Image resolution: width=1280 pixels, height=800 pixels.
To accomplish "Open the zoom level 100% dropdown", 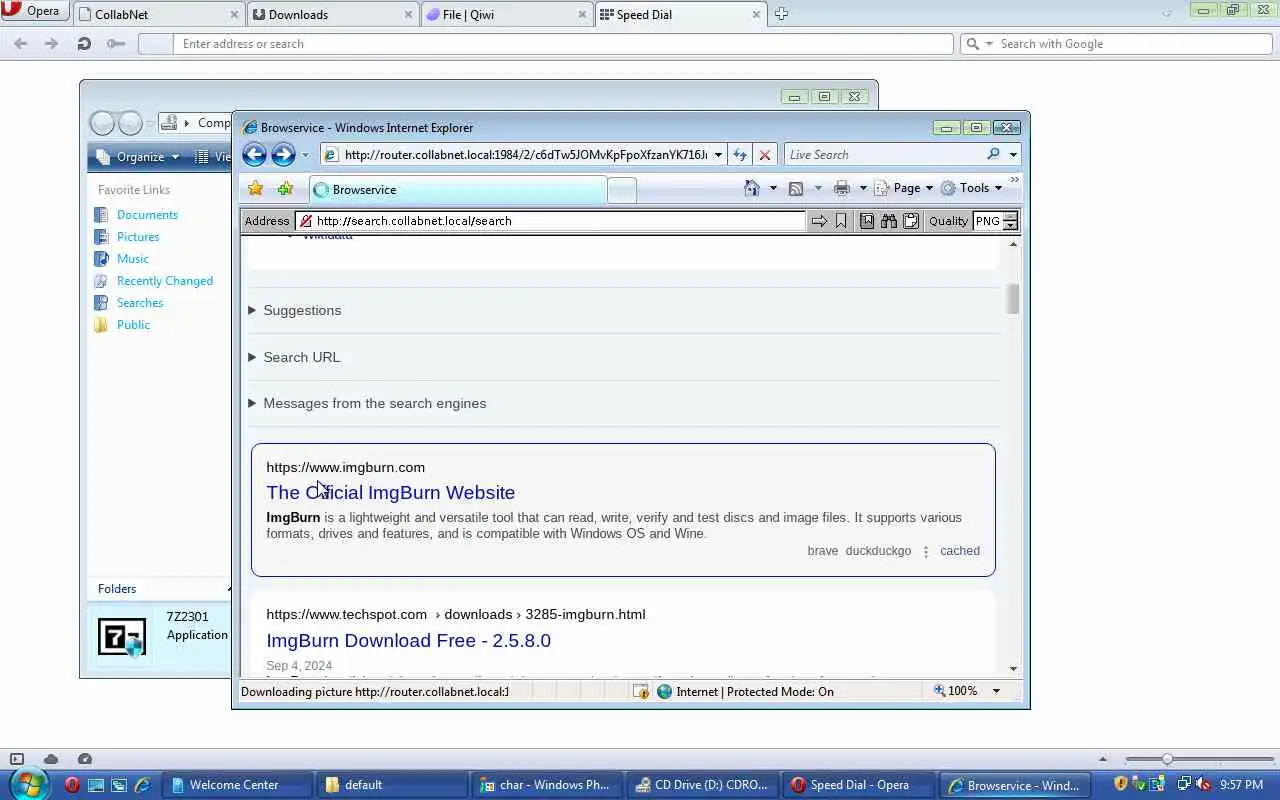I will [x=996, y=691].
